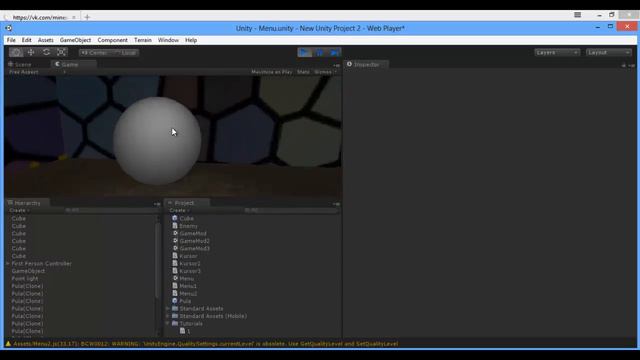This screenshot has height=360, width=640.
Task: Click the Pause button
Action: coord(319,52)
